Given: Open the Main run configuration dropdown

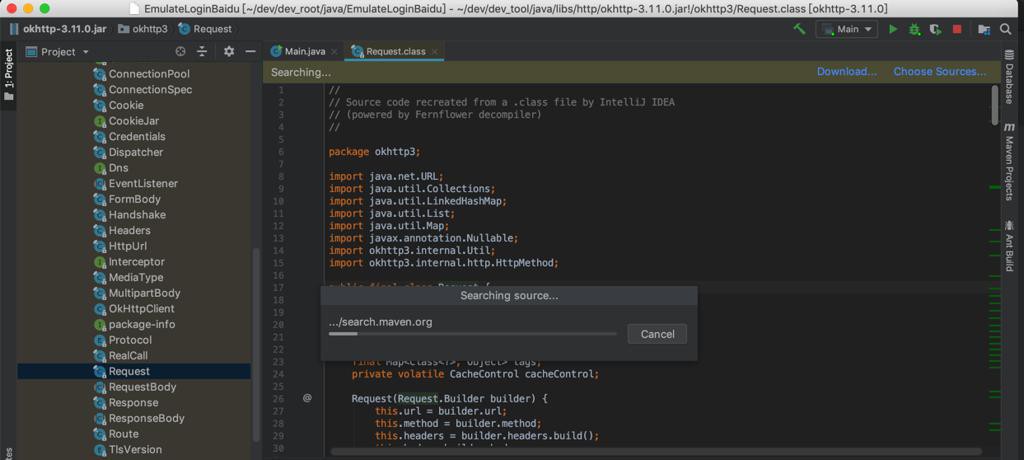Looking at the screenshot, I should click(847, 29).
